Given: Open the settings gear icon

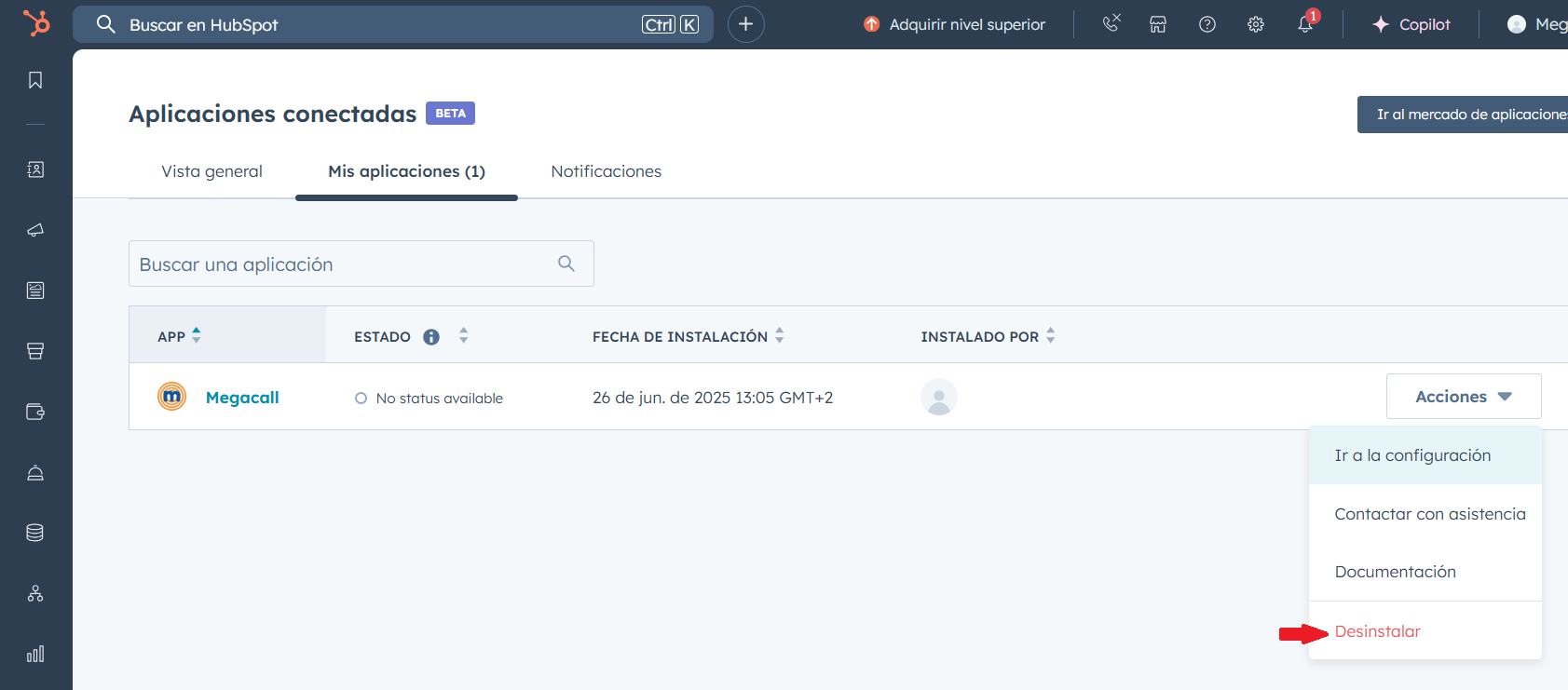Looking at the screenshot, I should tap(1256, 24).
